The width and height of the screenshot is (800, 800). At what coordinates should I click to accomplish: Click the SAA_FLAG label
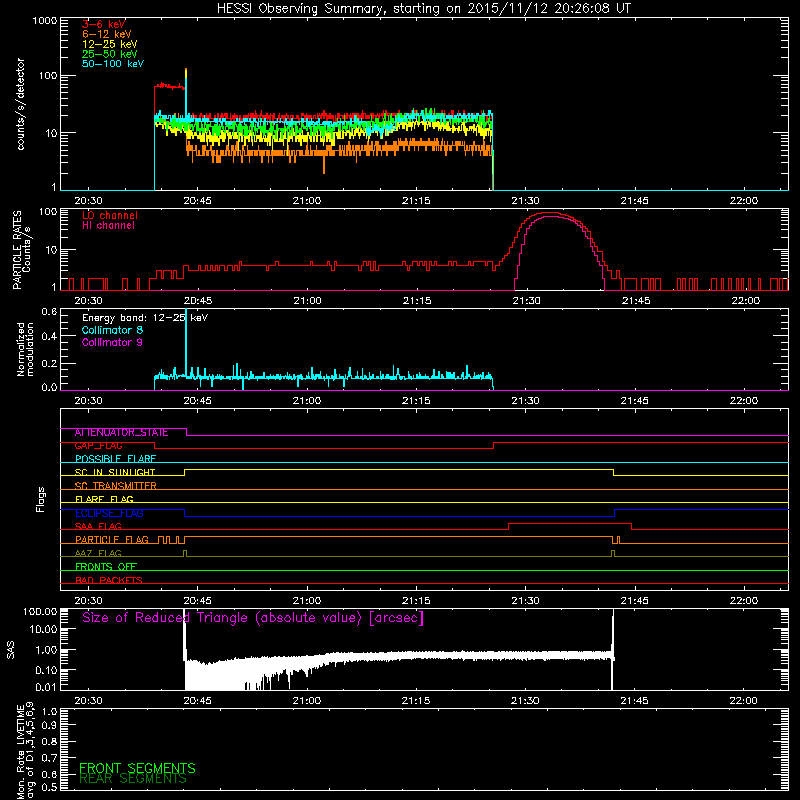click(98, 527)
